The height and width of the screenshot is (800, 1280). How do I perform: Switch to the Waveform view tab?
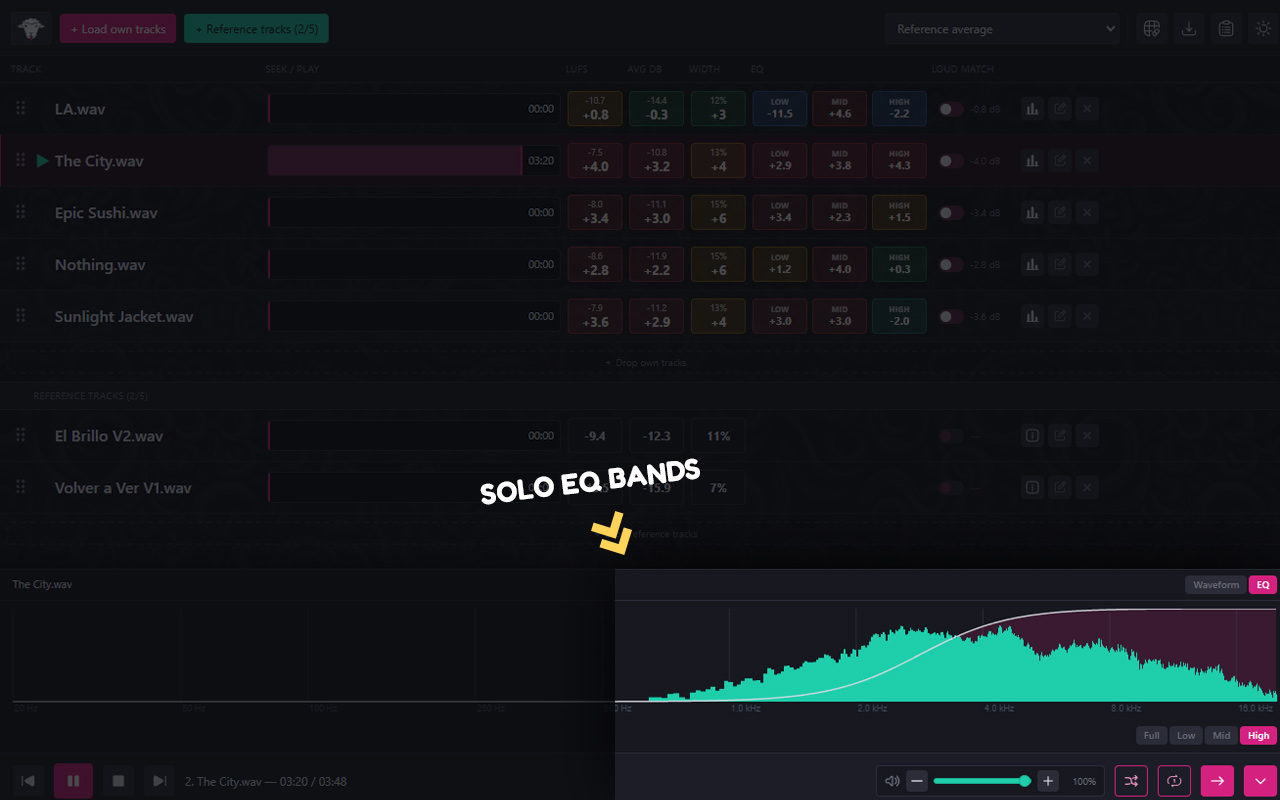(x=1216, y=585)
